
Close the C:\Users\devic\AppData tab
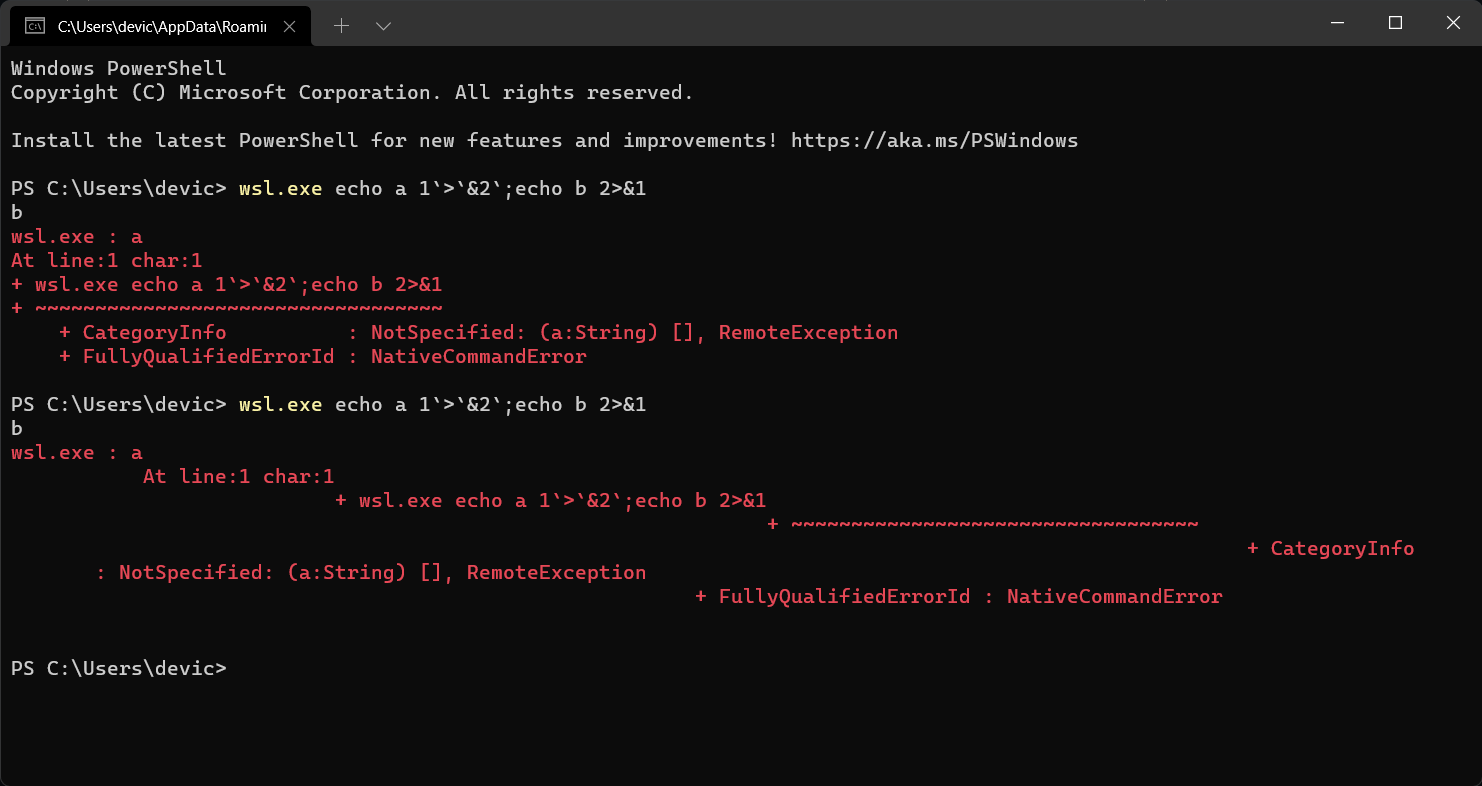click(289, 25)
